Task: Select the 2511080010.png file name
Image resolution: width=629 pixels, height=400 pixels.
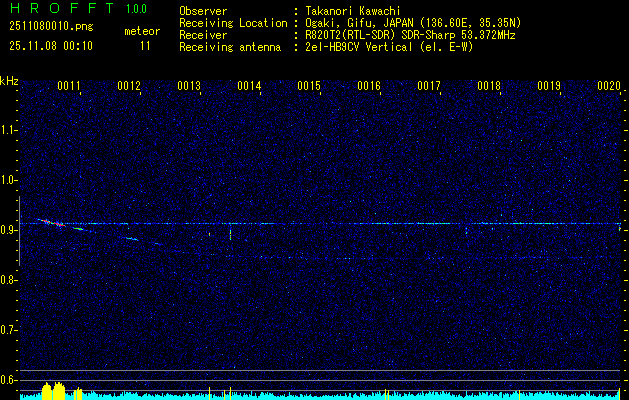Action: click(51, 26)
